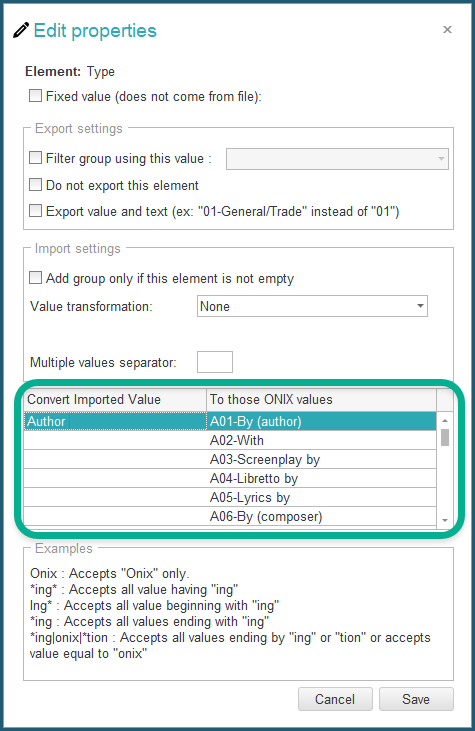Click the To those ONIX values header

pos(321,400)
